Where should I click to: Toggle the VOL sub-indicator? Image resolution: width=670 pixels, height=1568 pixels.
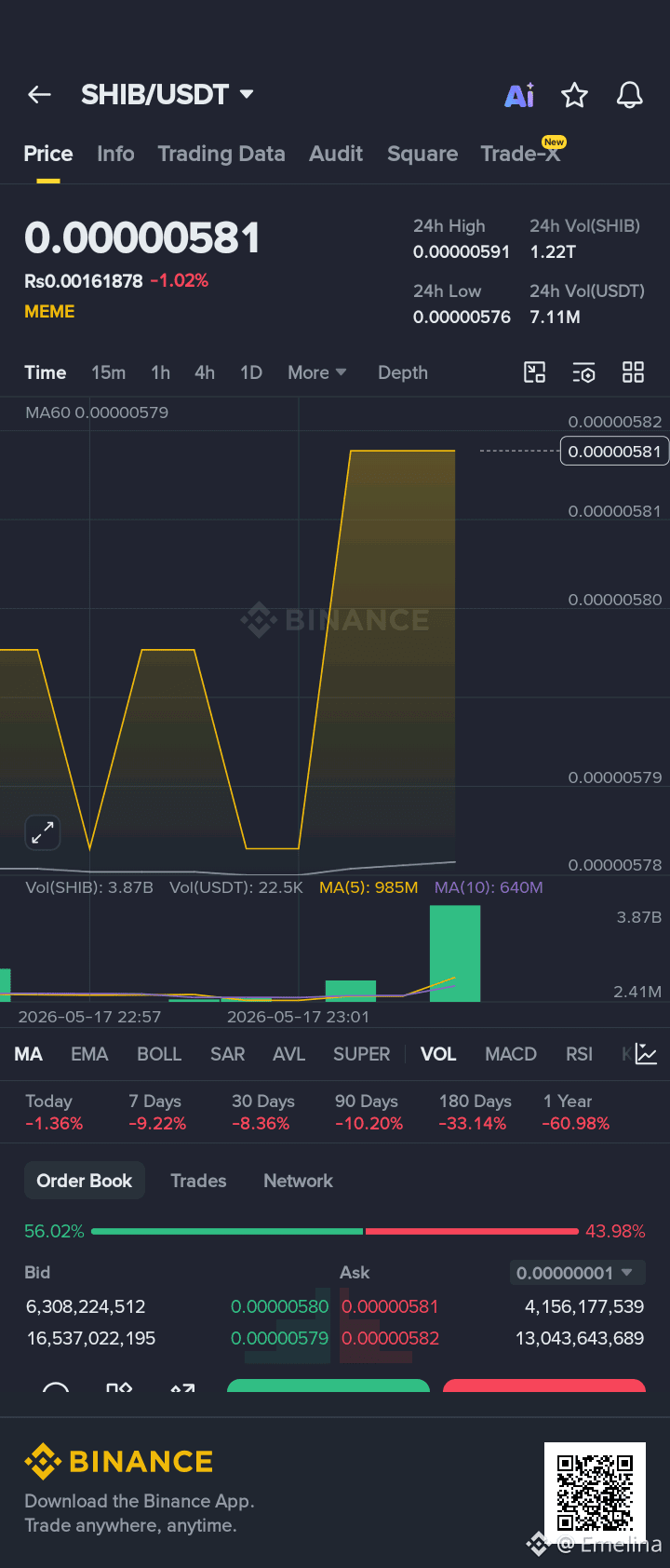coord(438,1054)
